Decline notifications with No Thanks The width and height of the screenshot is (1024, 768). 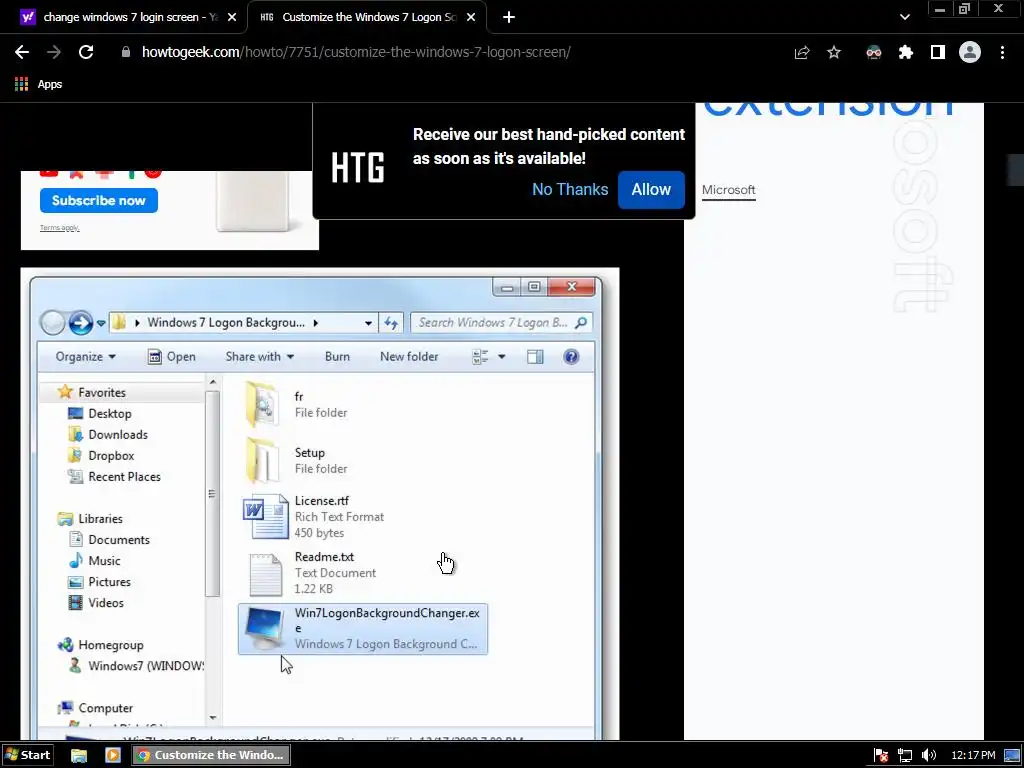[570, 189]
